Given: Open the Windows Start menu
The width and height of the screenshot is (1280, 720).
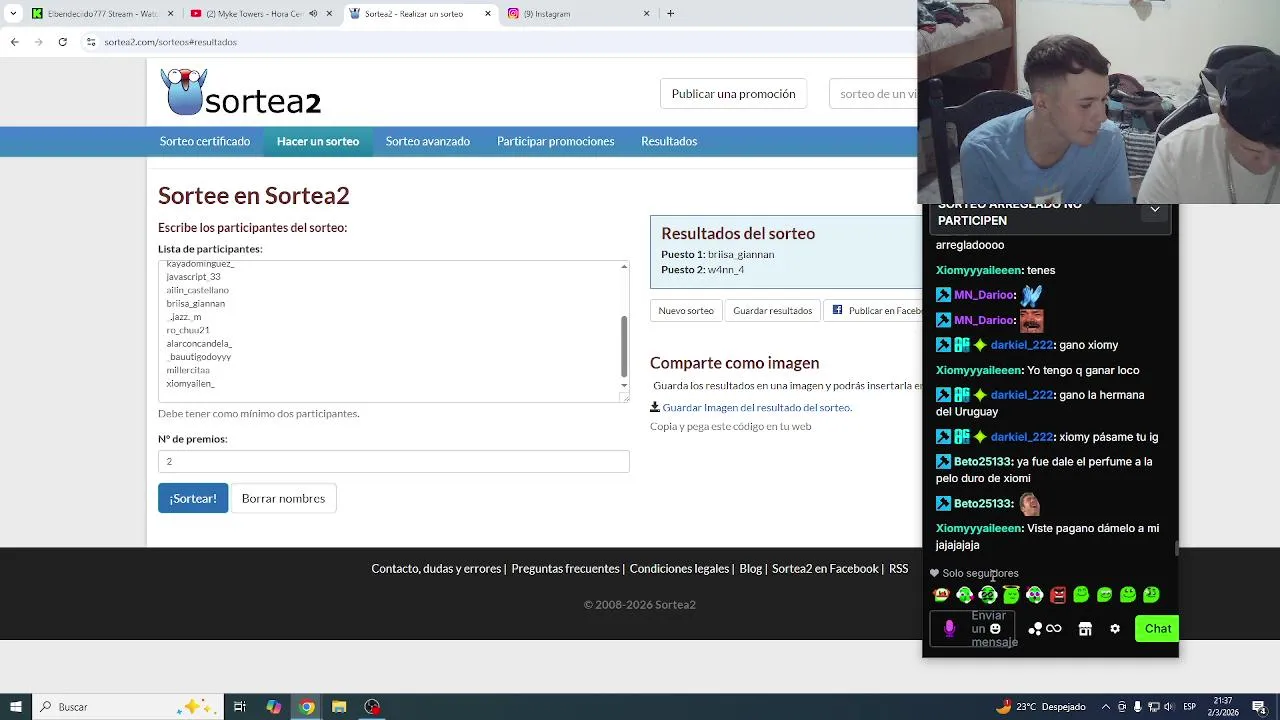Looking at the screenshot, I should pyautogui.click(x=15, y=707).
